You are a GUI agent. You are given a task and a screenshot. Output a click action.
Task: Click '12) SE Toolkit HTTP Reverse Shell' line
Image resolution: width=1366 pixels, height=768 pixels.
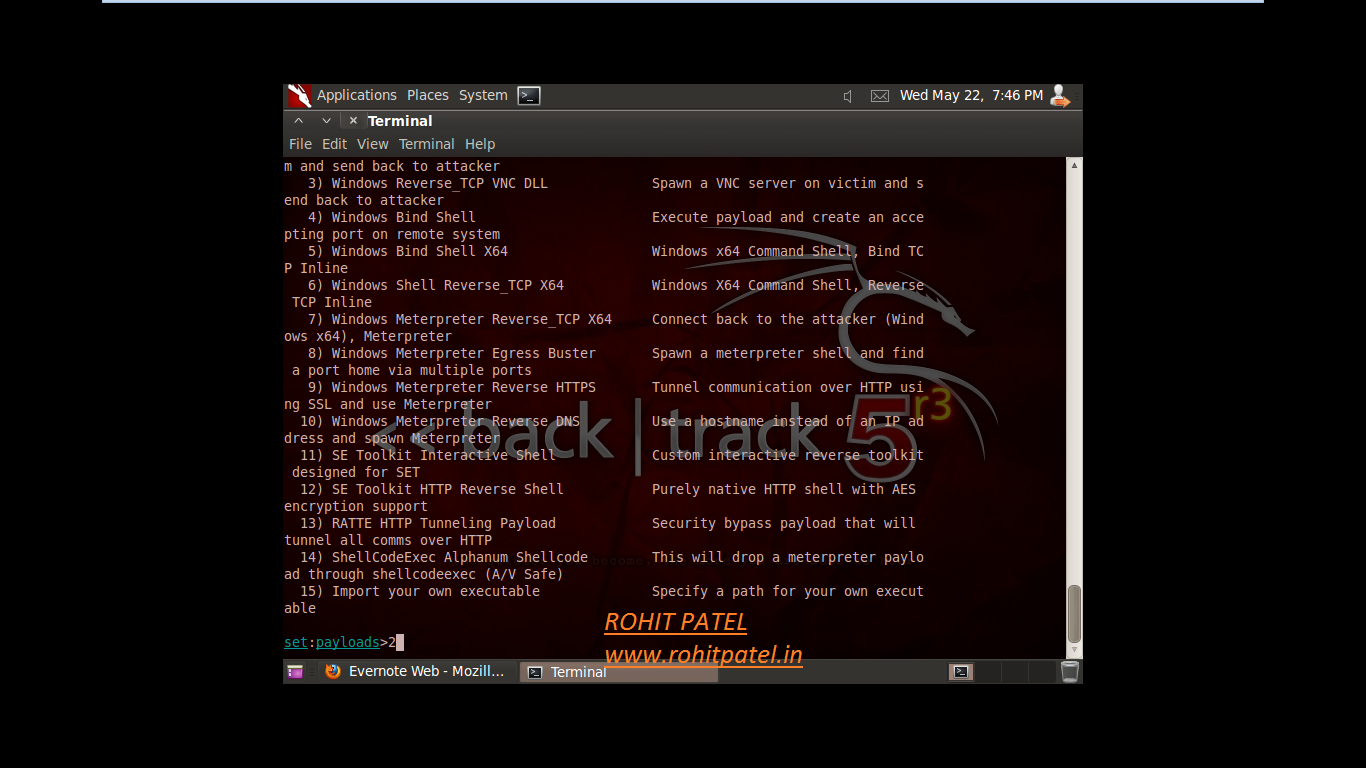pyautogui.click(x=432, y=489)
